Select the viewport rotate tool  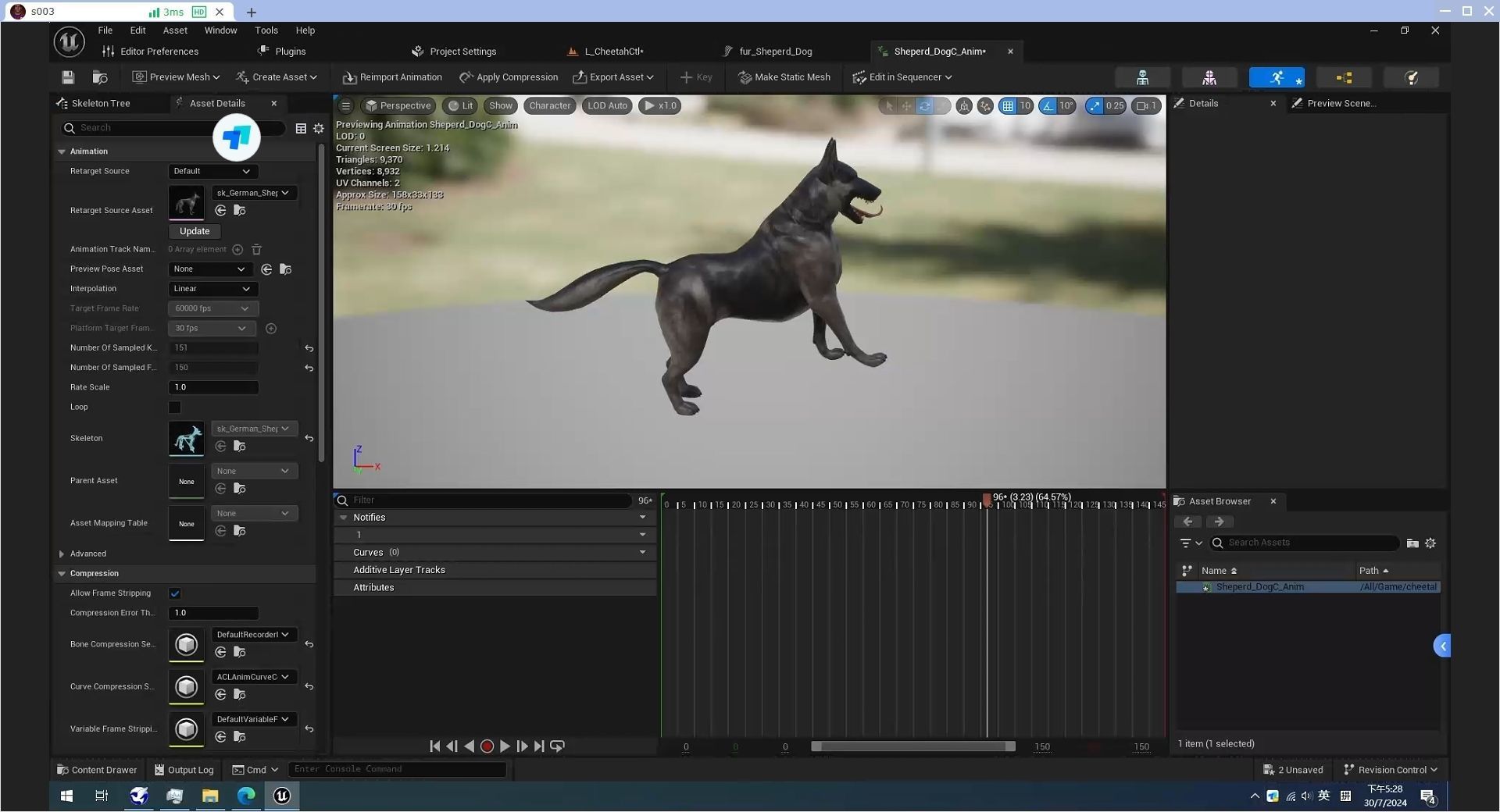[924, 105]
